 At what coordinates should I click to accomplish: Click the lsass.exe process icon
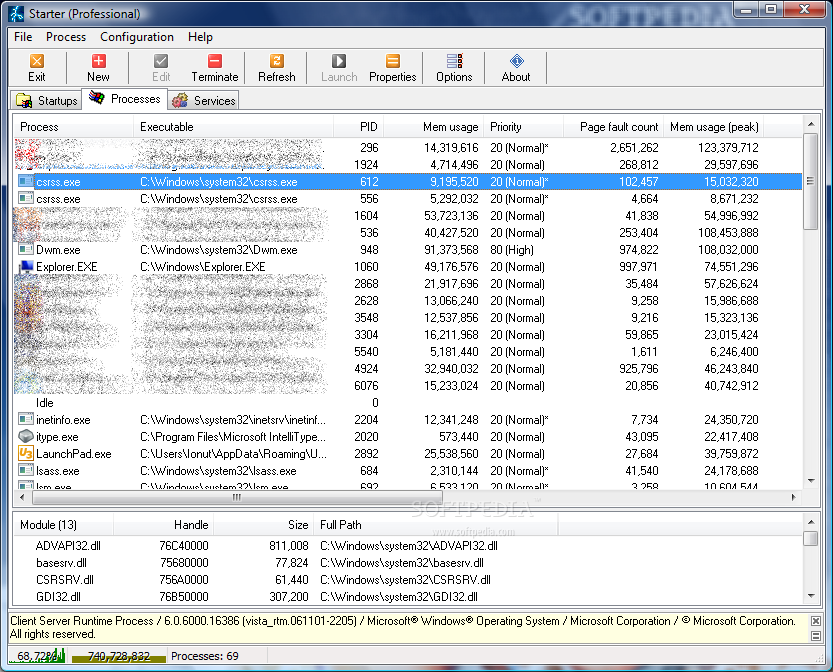[26, 471]
